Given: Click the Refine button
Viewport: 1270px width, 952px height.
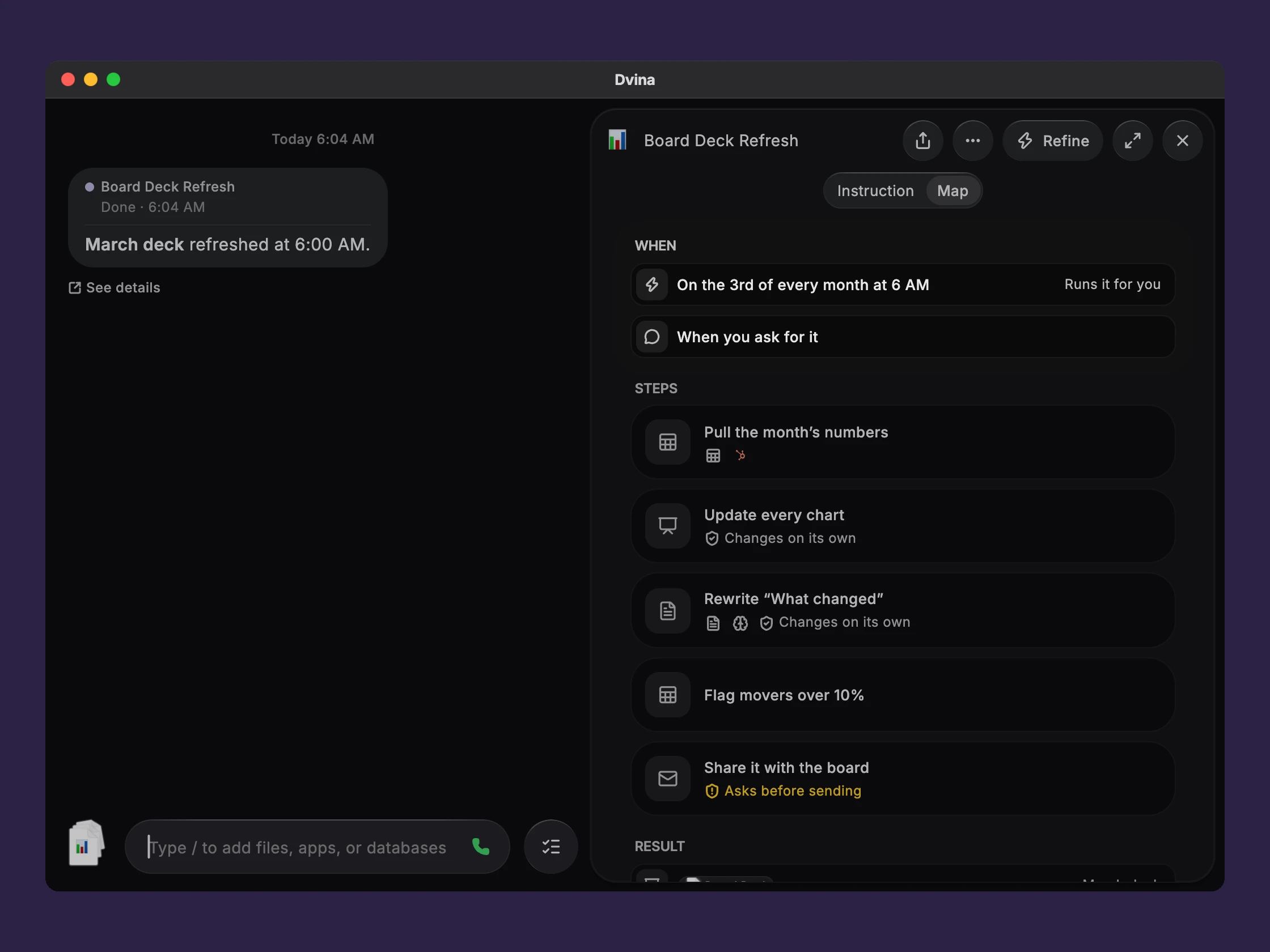Looking at the screenshot, I should pyautogui.click(x=1053, y=141).
